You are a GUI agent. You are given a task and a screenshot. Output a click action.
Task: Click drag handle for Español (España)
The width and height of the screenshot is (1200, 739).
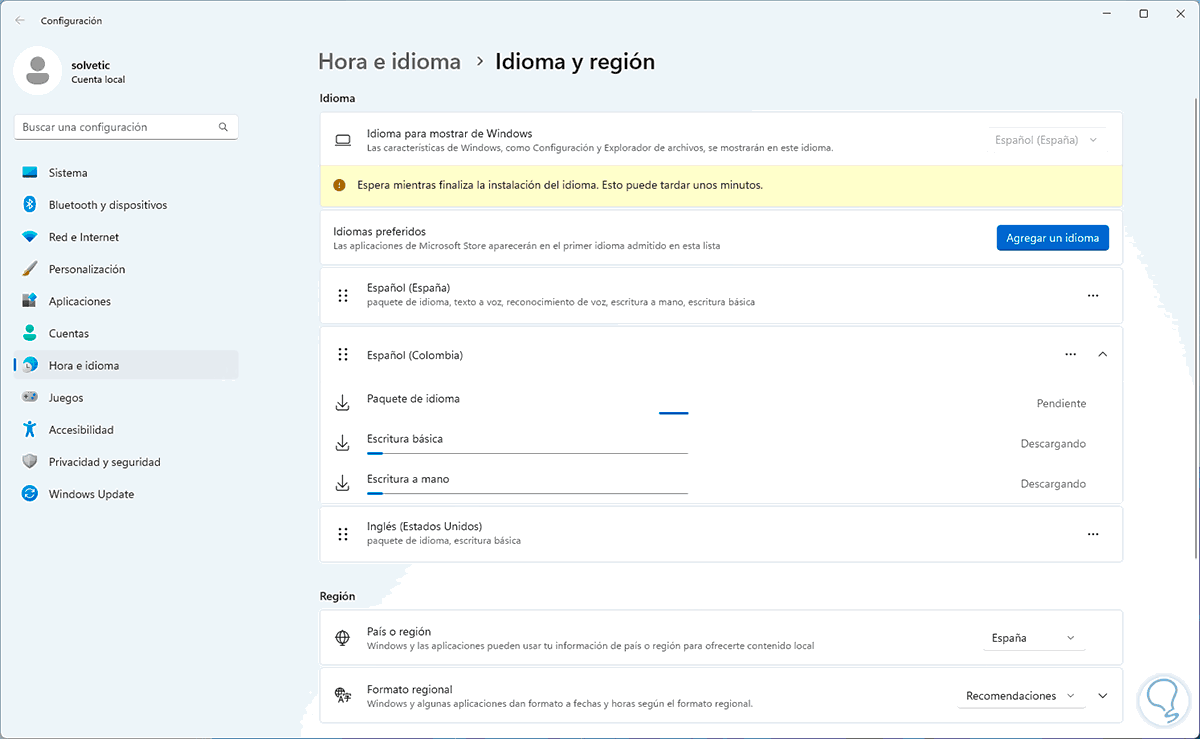click(343, 295)
